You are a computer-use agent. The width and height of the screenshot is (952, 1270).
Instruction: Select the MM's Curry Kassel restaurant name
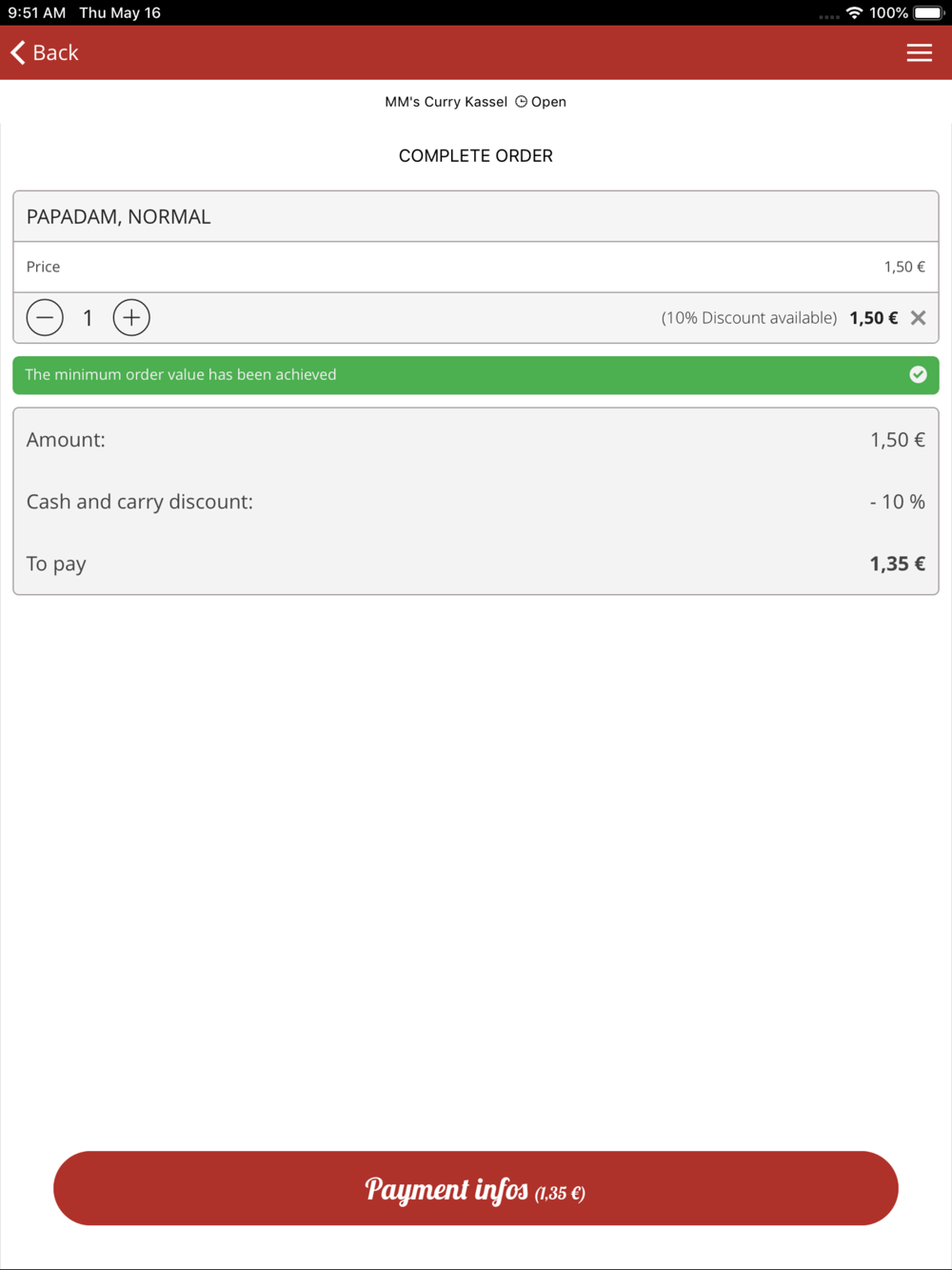(446, 102)
